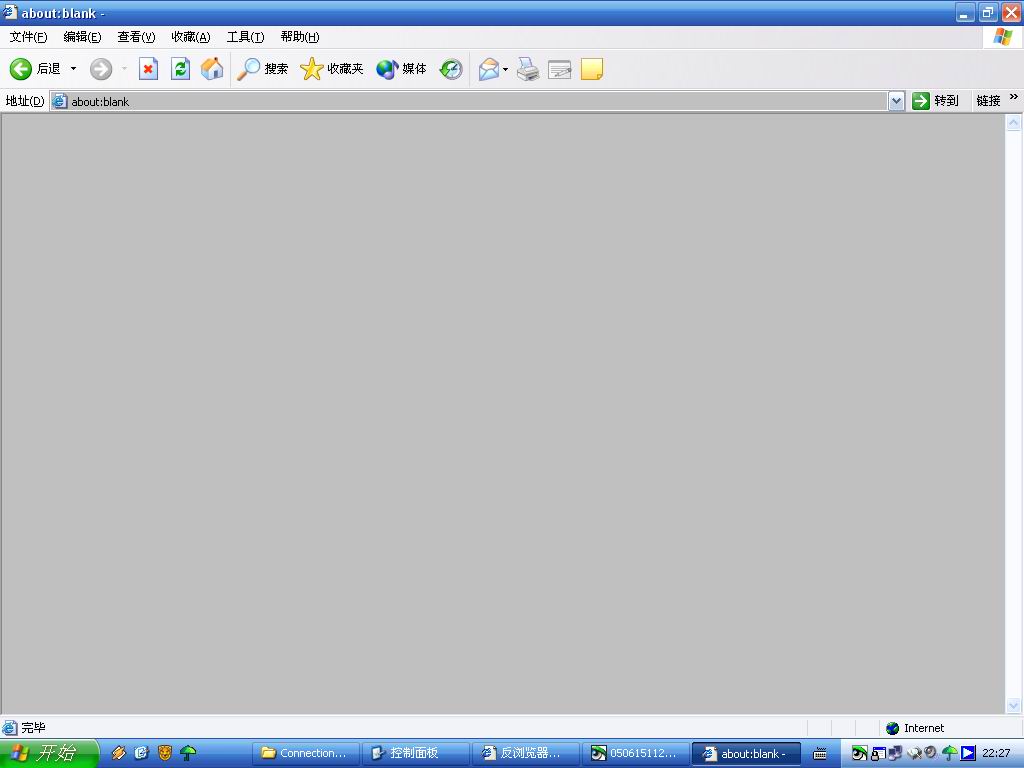
Task: Print the page with the printer icon
Action: (528, 69)
